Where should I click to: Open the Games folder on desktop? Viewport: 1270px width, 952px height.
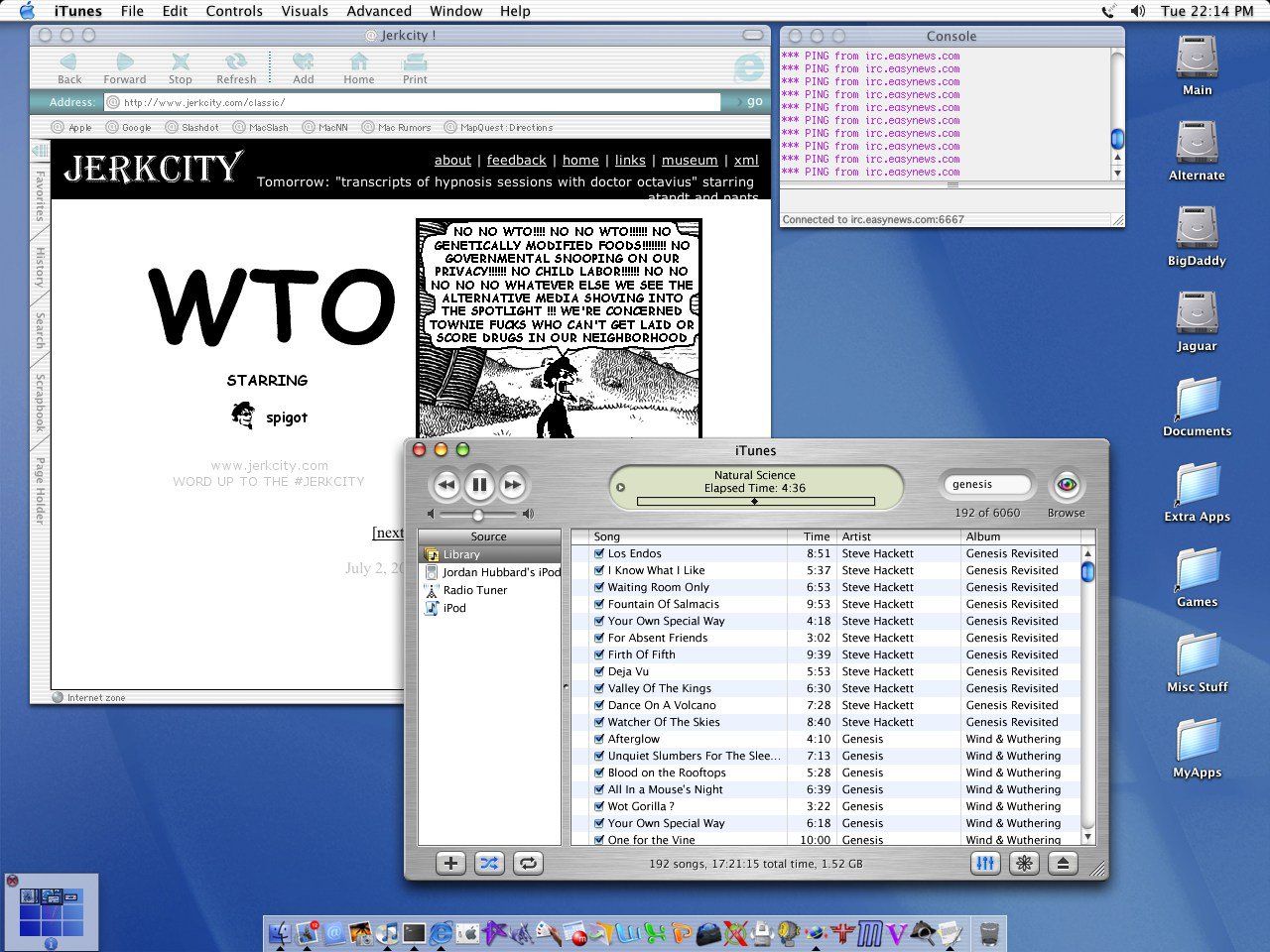1197,577
